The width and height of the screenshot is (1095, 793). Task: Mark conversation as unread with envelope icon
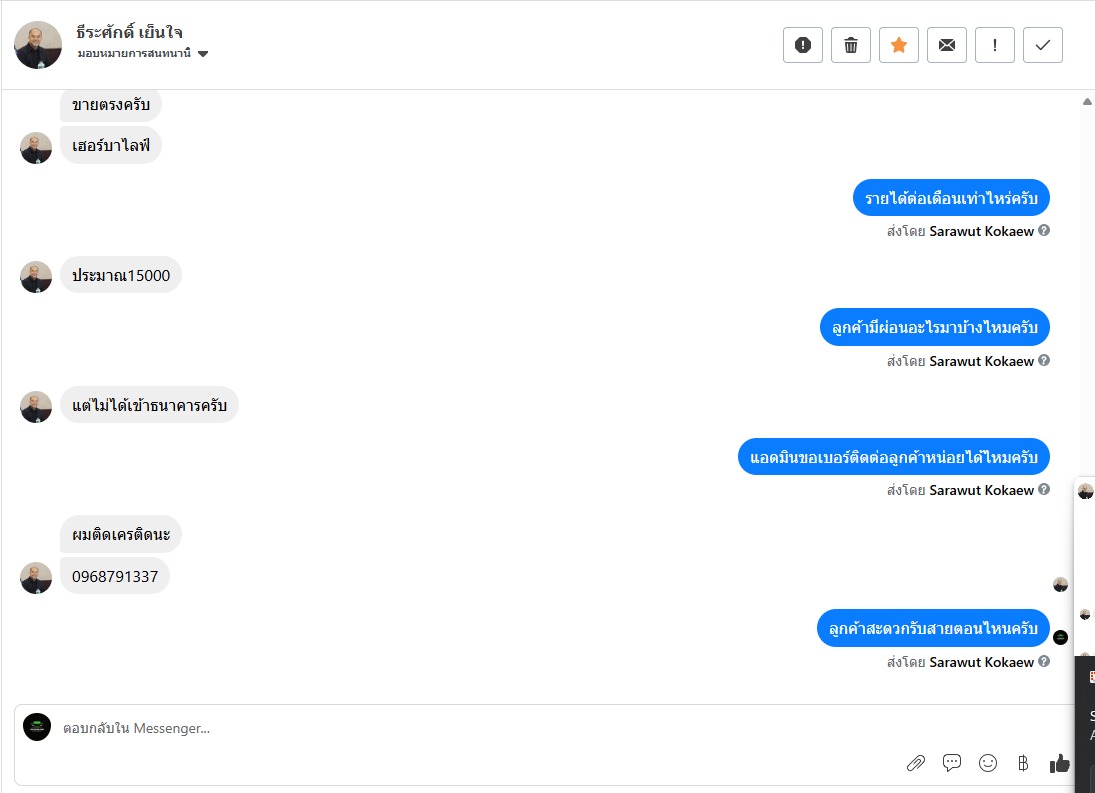click(x=946, y=45)
